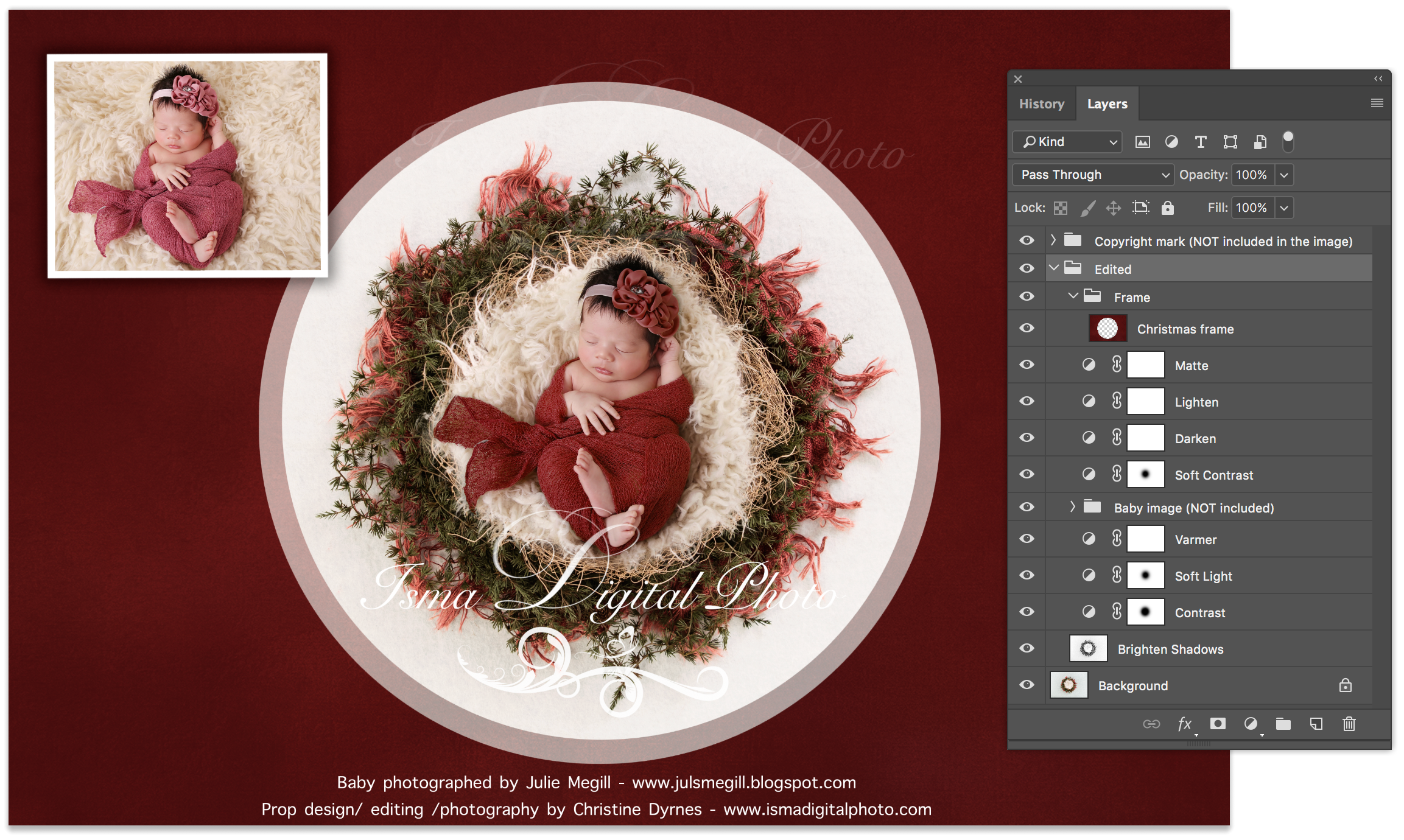Open the fx layer style menu

(x=1185, y=724)
